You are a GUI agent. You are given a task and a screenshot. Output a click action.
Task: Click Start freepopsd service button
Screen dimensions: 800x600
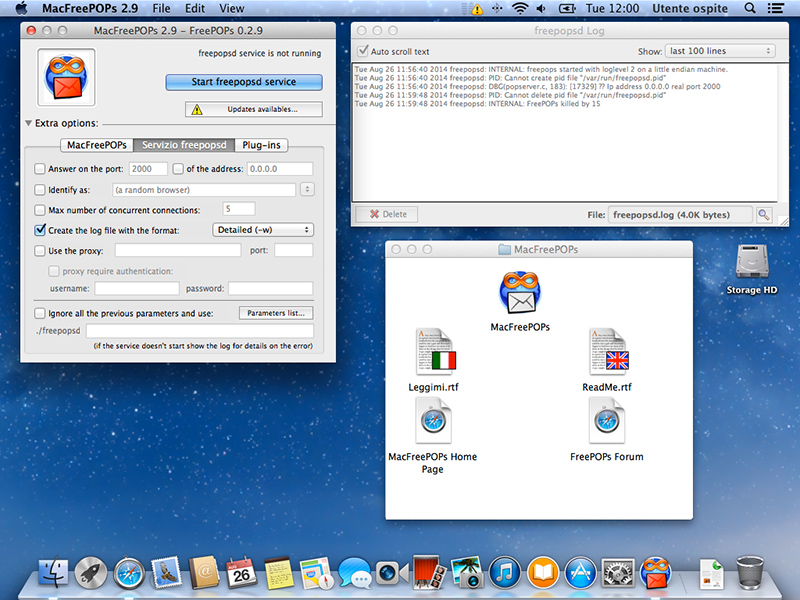(x=243, y=82)
